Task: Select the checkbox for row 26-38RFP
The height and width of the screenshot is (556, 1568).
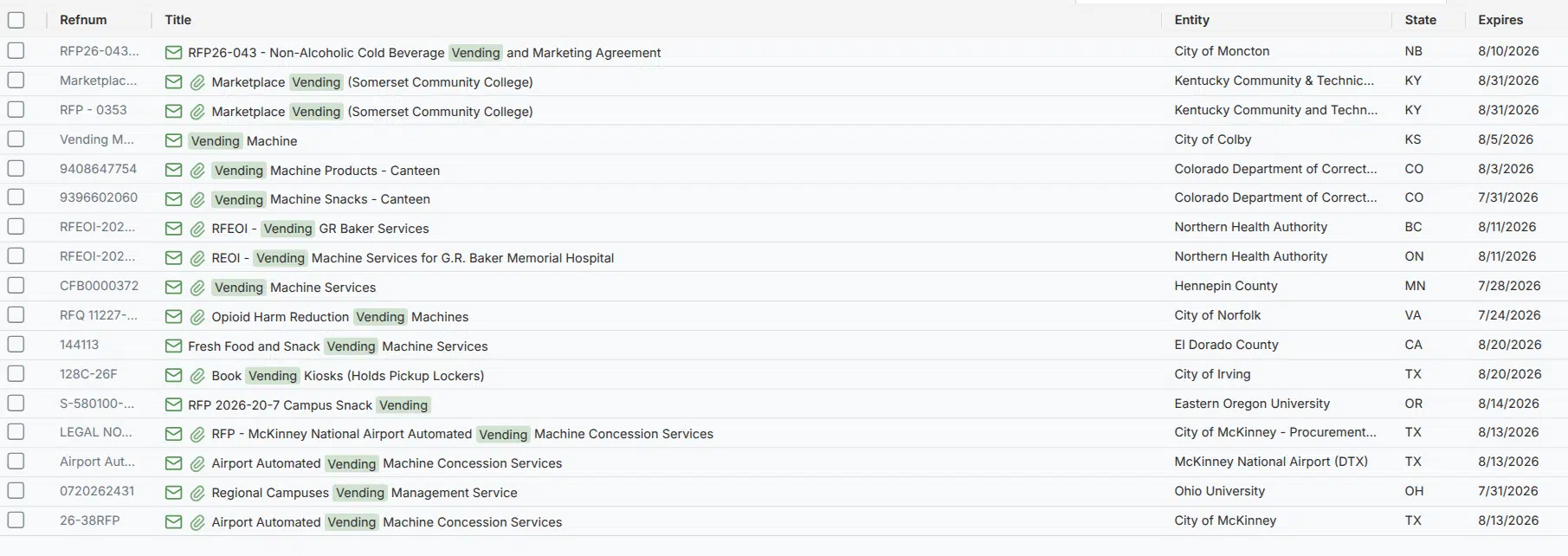Action: coord(16,520)
